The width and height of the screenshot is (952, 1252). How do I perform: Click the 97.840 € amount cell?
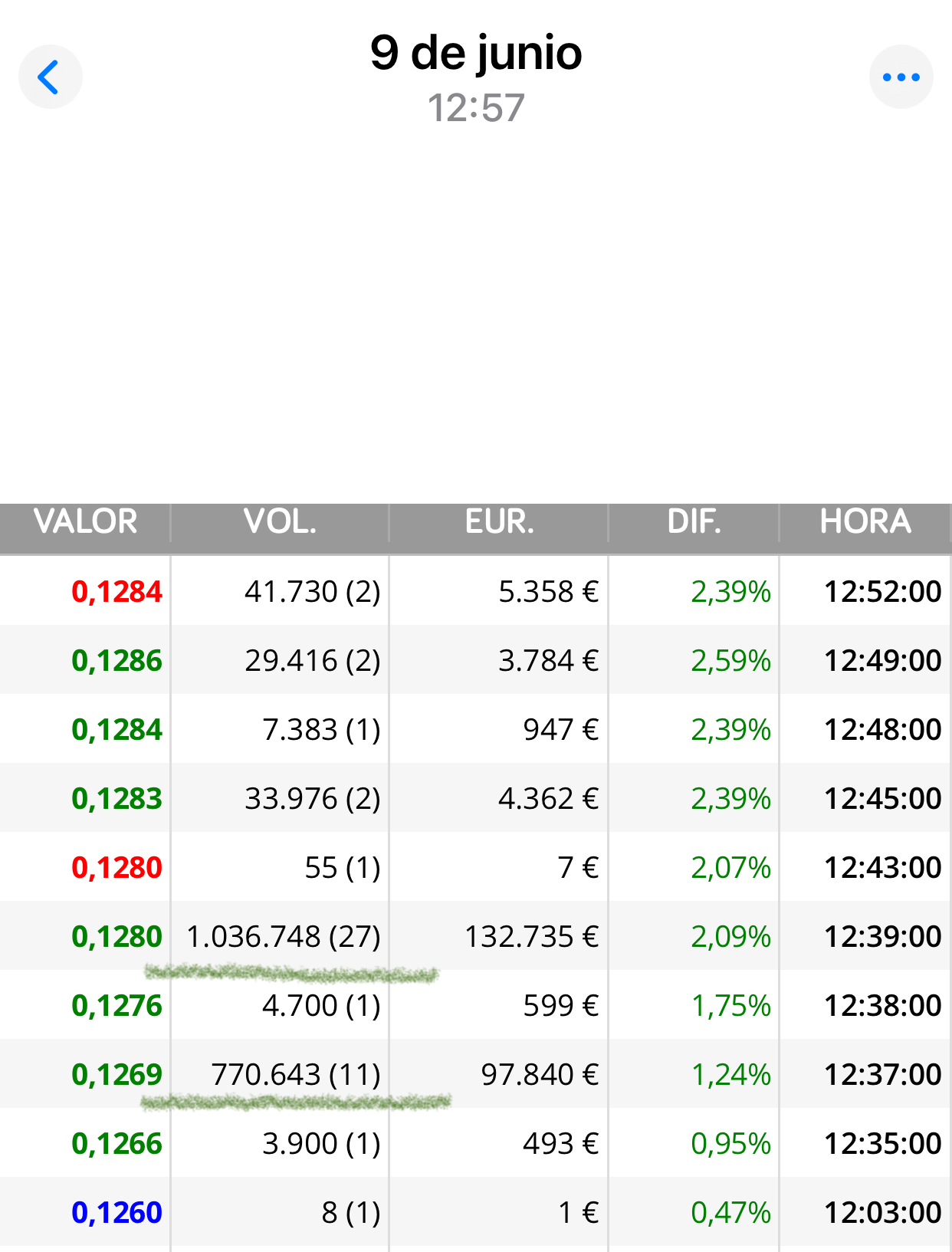point(540,1075)
